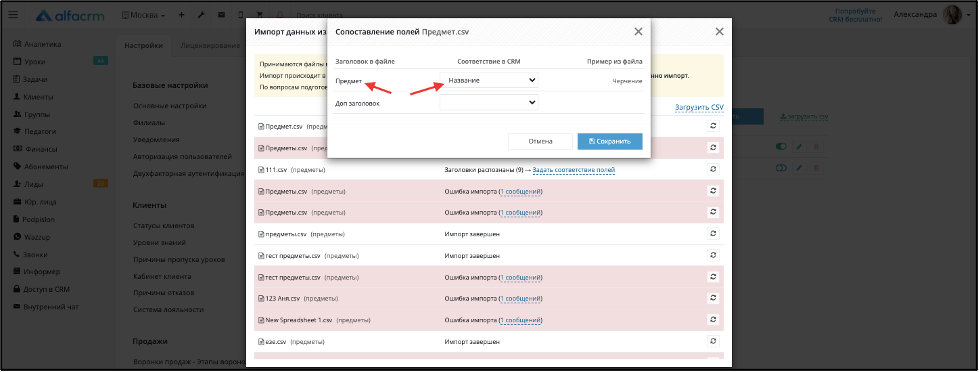Open the Москва branch dropdown
The image size is (979, 372).
143,15
